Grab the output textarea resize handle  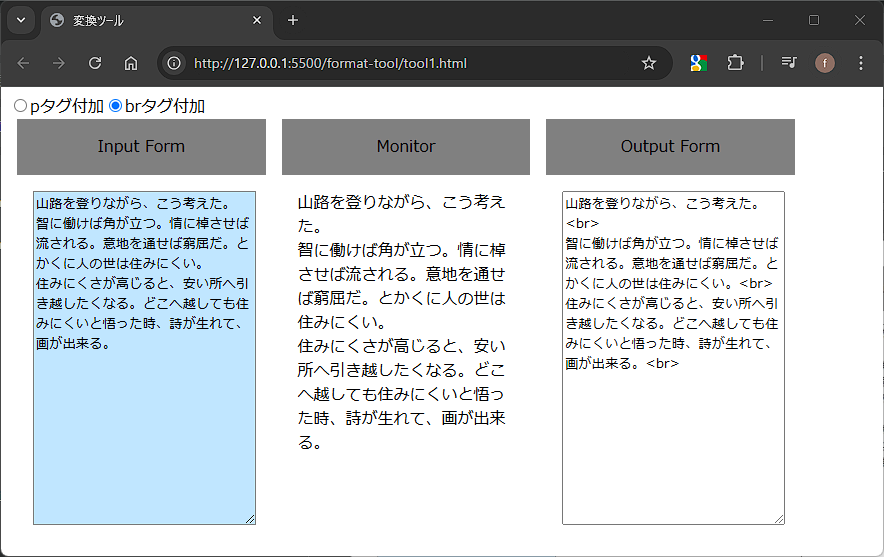pos(779,519)
